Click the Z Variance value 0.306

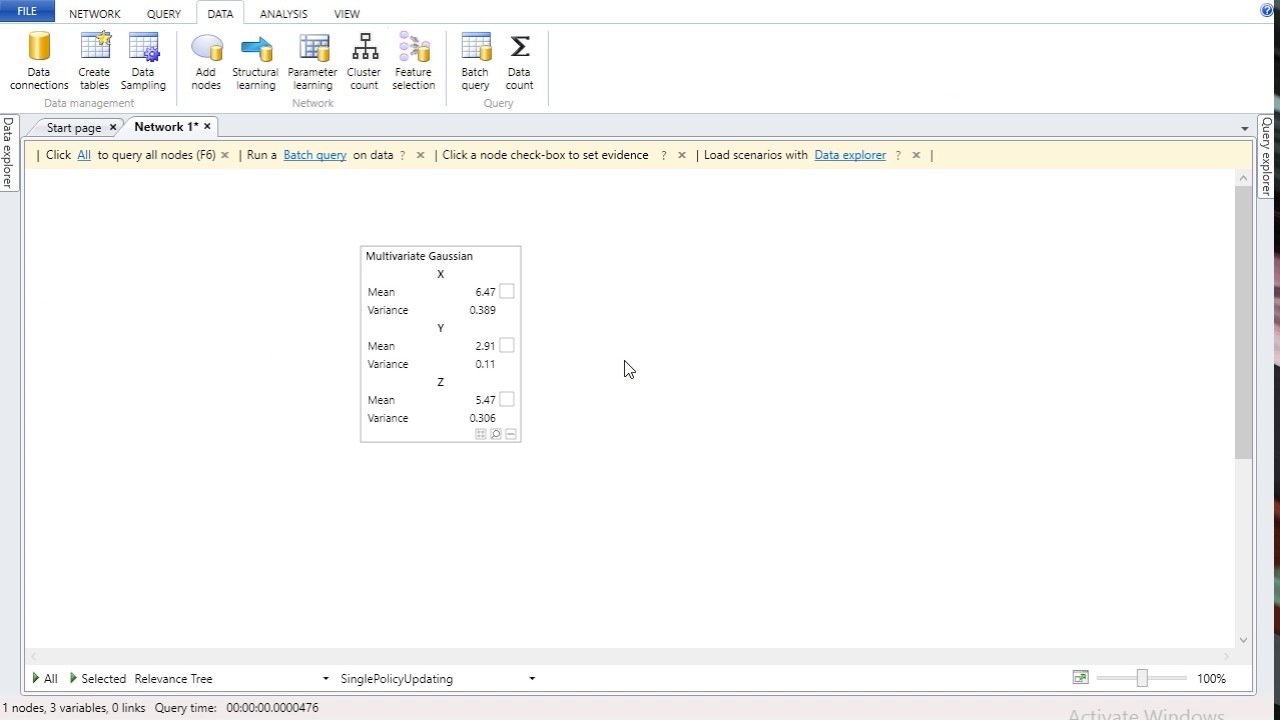pos(482,418)
